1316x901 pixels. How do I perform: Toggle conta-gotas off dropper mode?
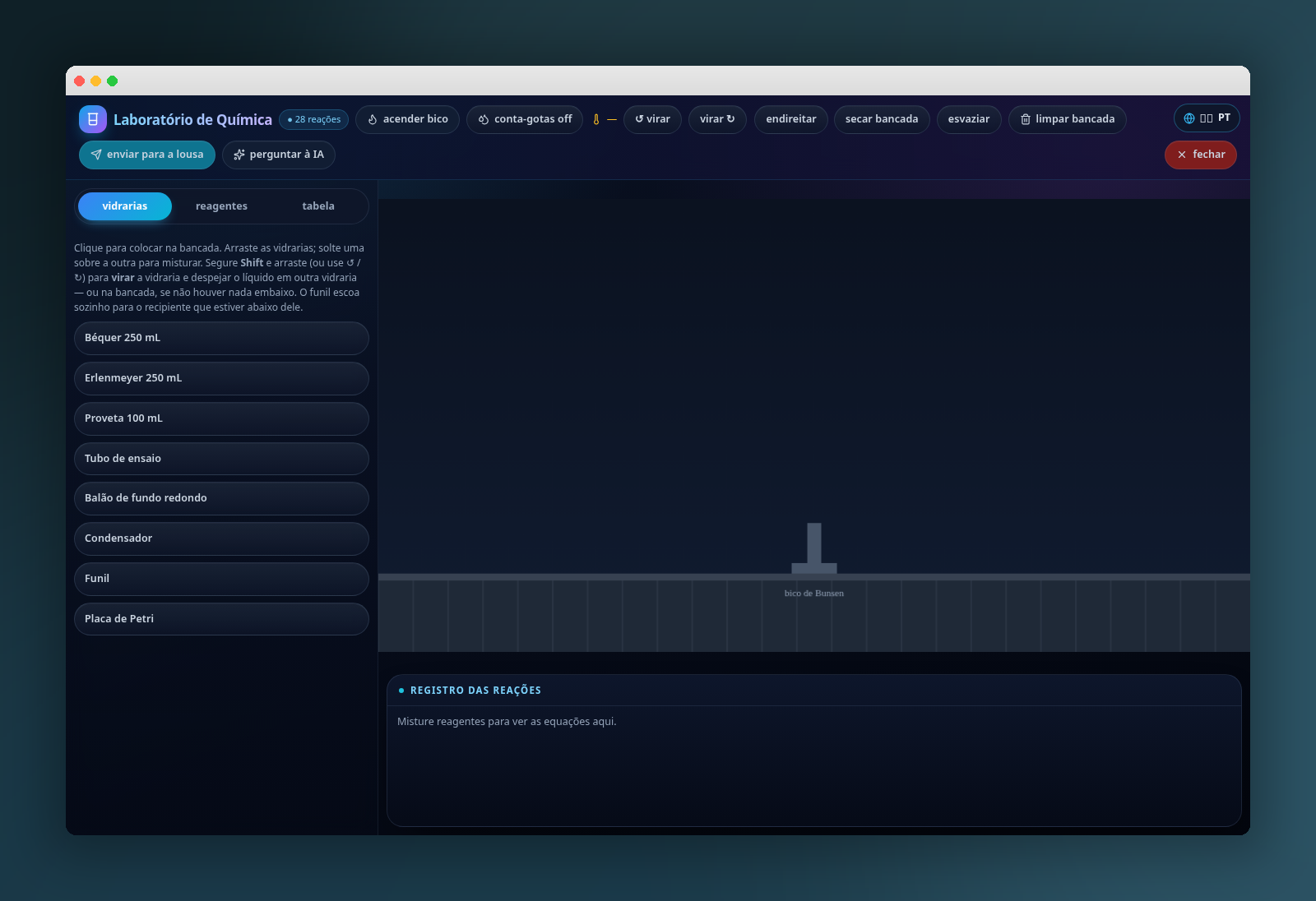tap(525, 119)
